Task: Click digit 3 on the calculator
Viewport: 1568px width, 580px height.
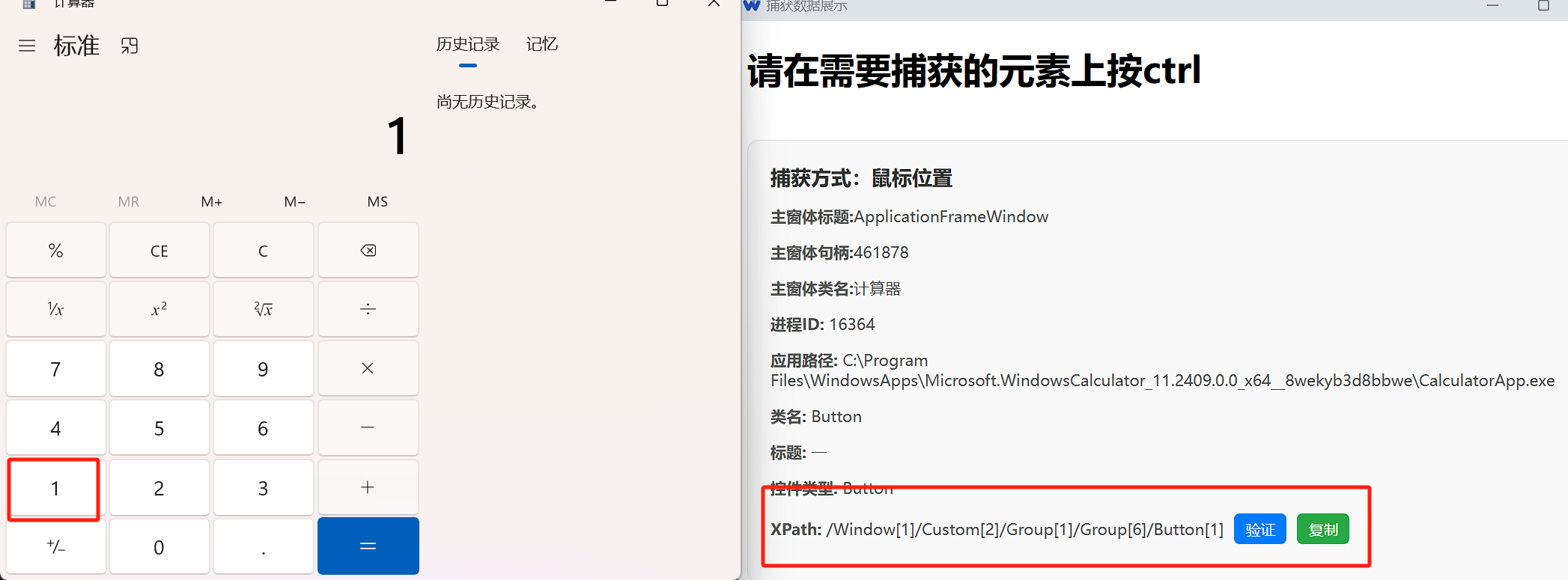Action: tap(263, 487)
